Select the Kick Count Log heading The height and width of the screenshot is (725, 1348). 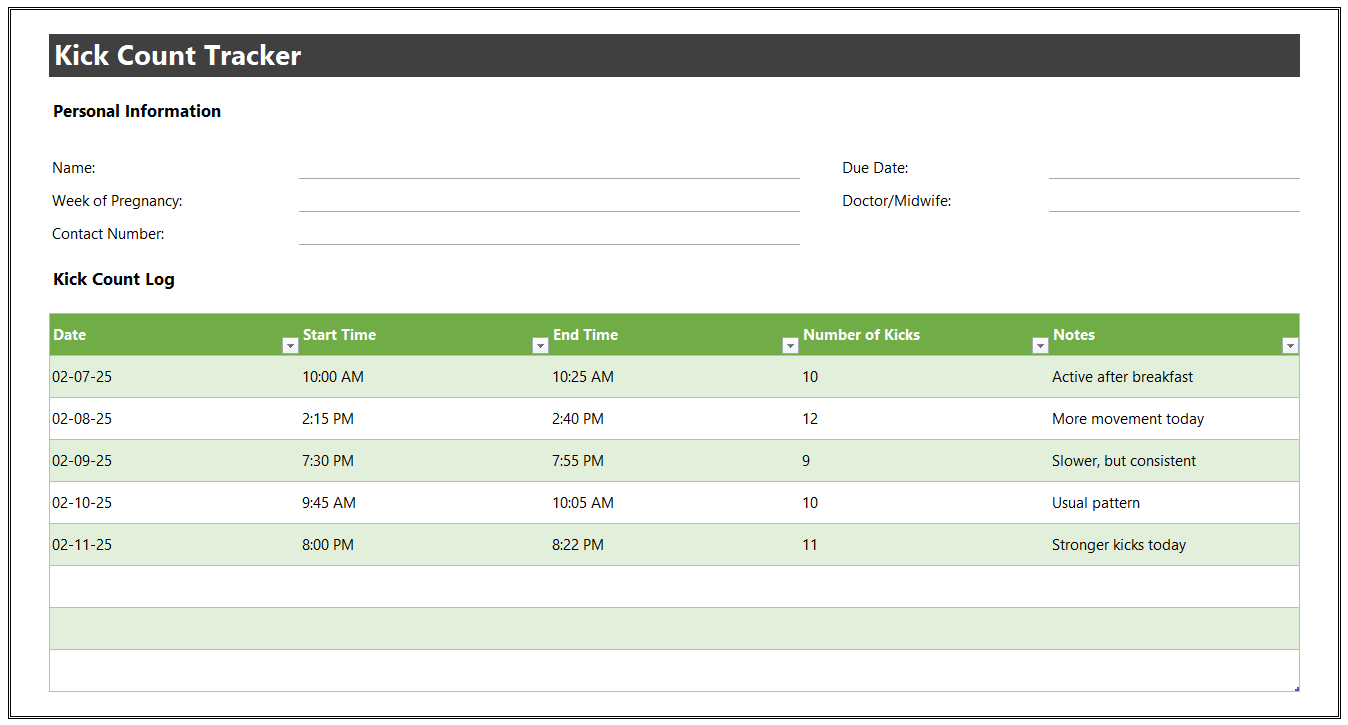click(x=114, y=279)
